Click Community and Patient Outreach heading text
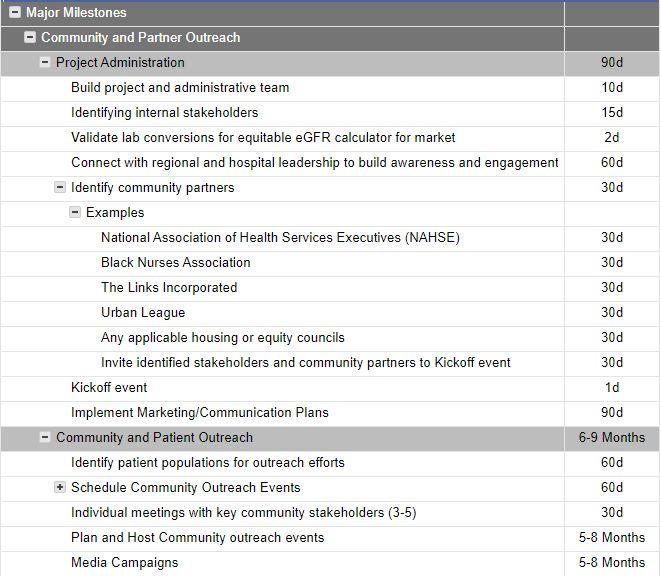The width and height of the screenshot is (661, 576). coord(155,437)
